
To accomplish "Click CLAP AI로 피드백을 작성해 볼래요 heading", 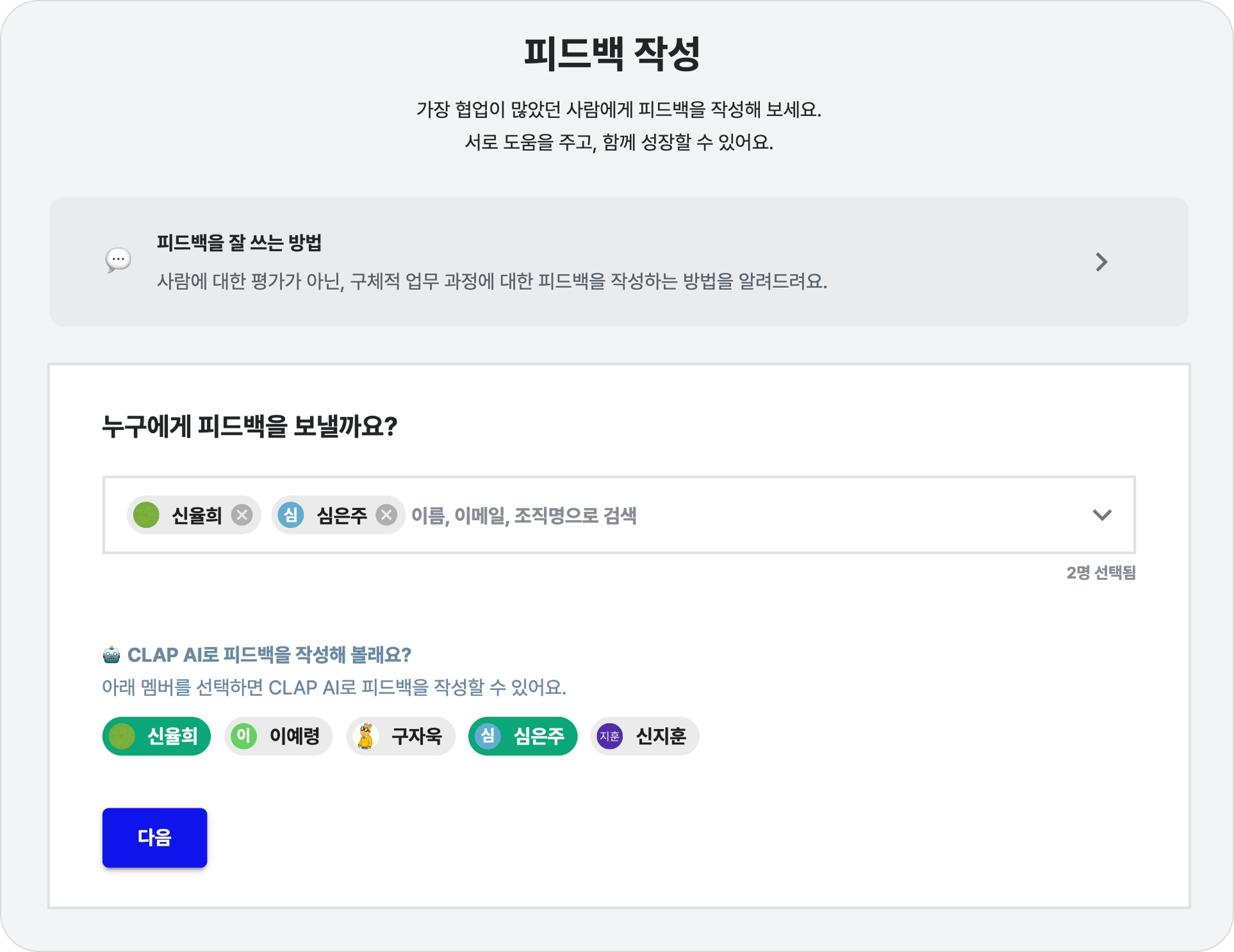I will [269, 655].
